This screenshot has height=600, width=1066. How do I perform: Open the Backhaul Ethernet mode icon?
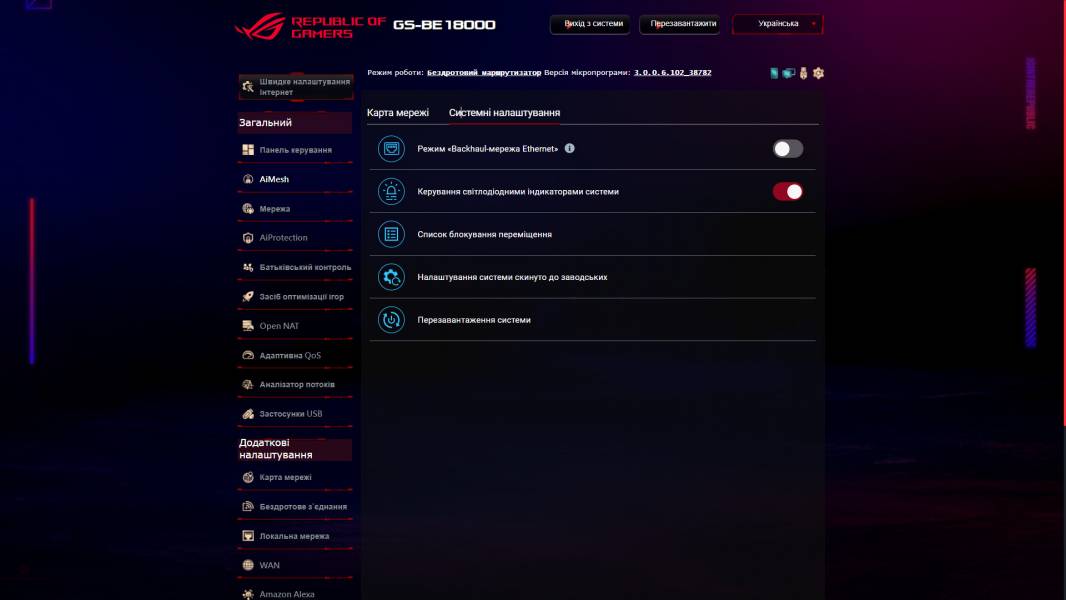[390, 146]
